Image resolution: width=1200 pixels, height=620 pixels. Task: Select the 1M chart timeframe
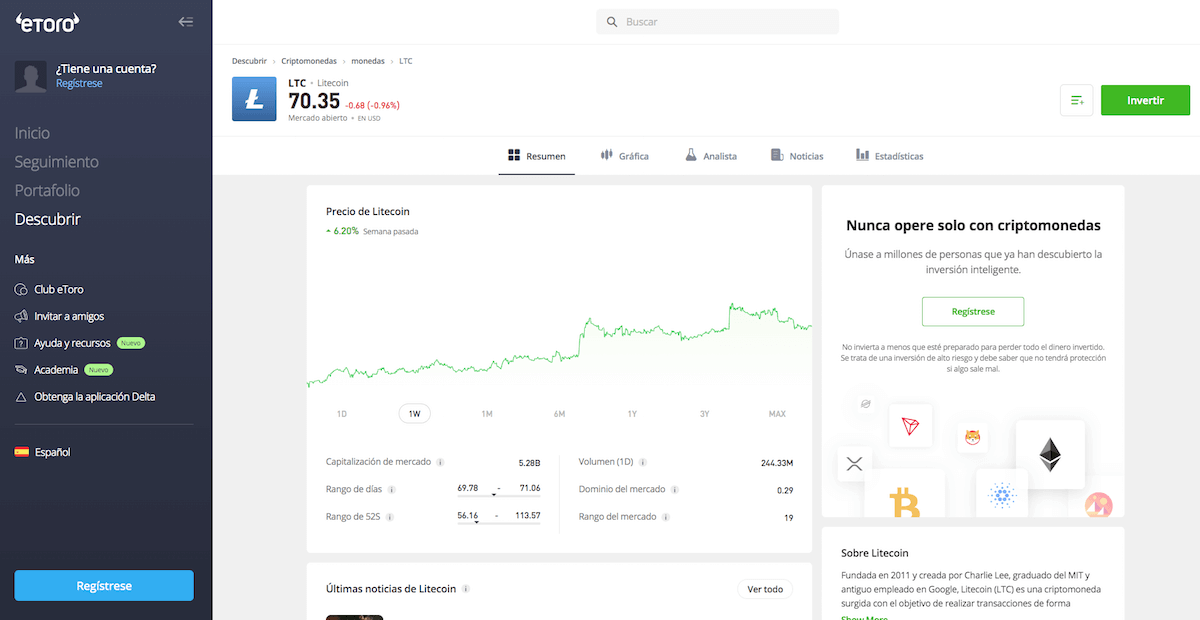487,413
